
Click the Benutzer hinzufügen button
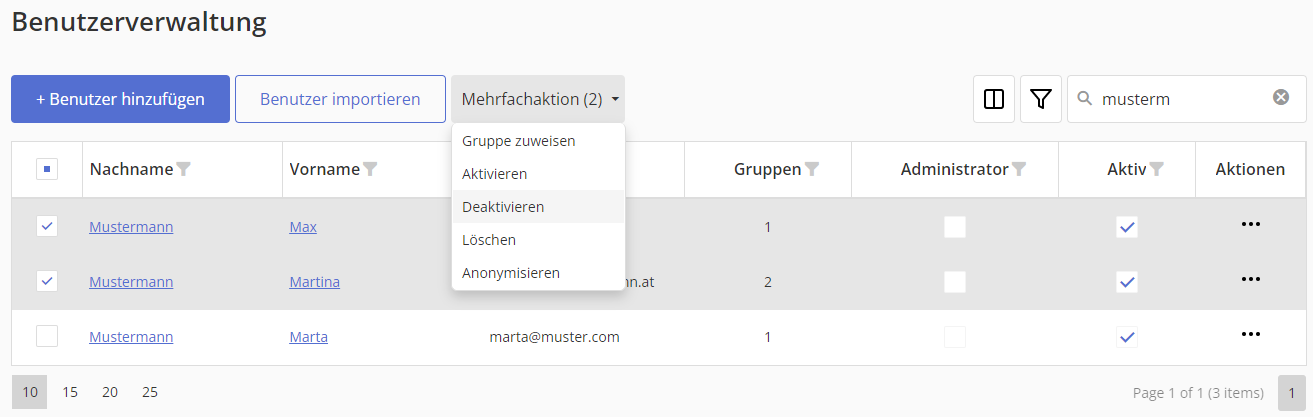[120, 99]
